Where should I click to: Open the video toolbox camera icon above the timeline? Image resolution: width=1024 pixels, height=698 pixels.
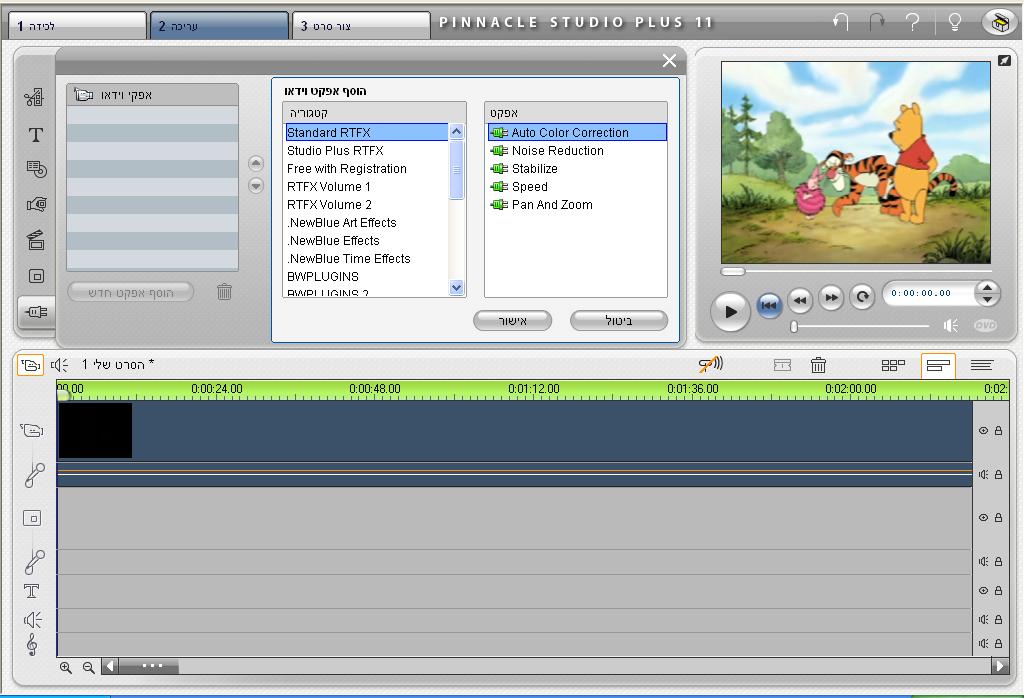[30, 364]
